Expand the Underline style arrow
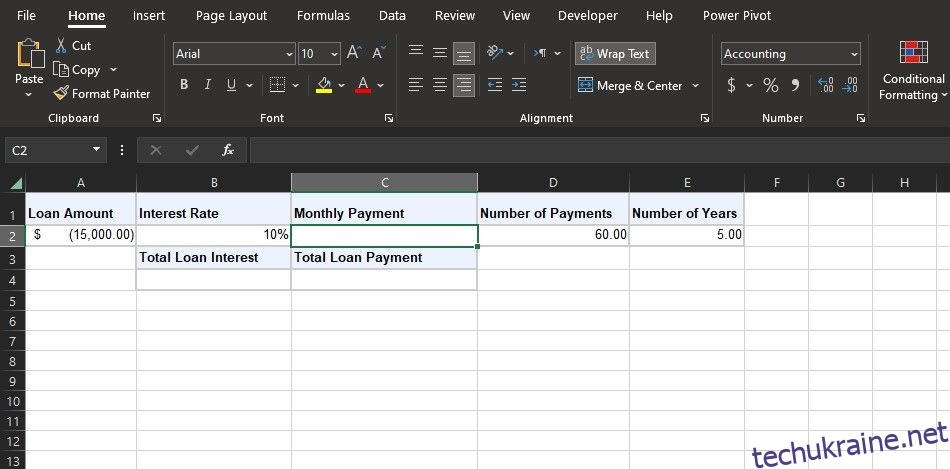The width and height of the screenshot is (950, 469). point(249,85)
